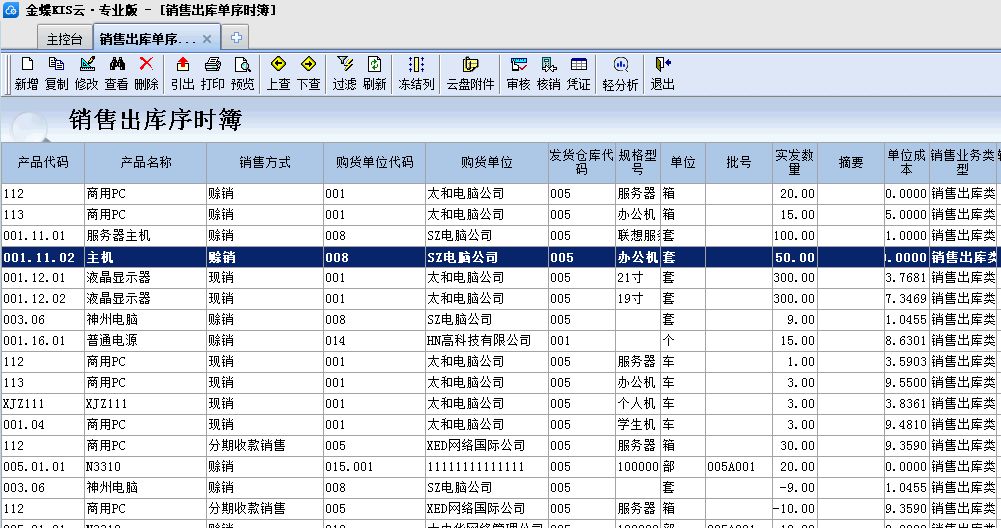Click the 服务器主机 product name cell

pos(146,236)
